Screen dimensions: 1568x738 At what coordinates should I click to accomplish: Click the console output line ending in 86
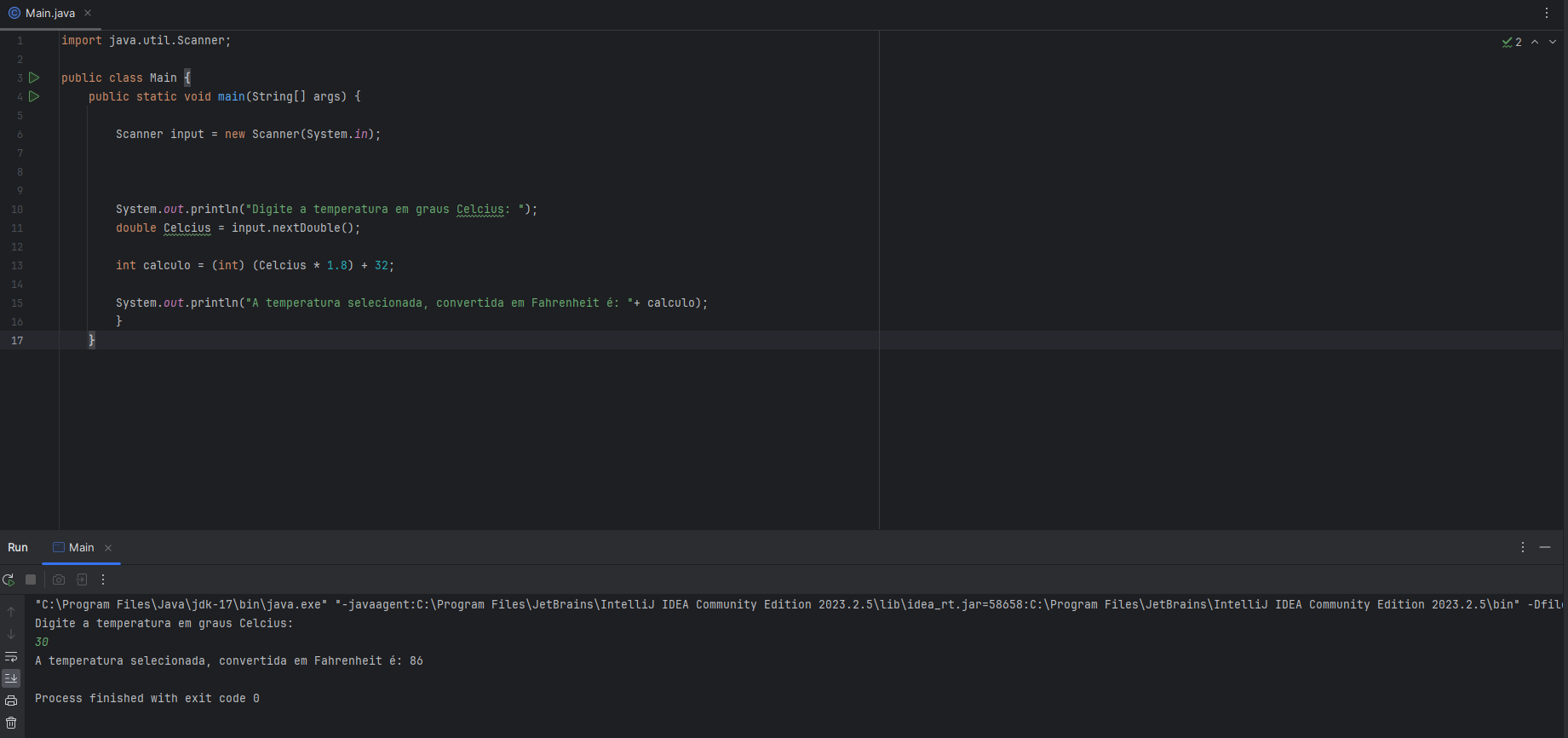tap(229, 660)
